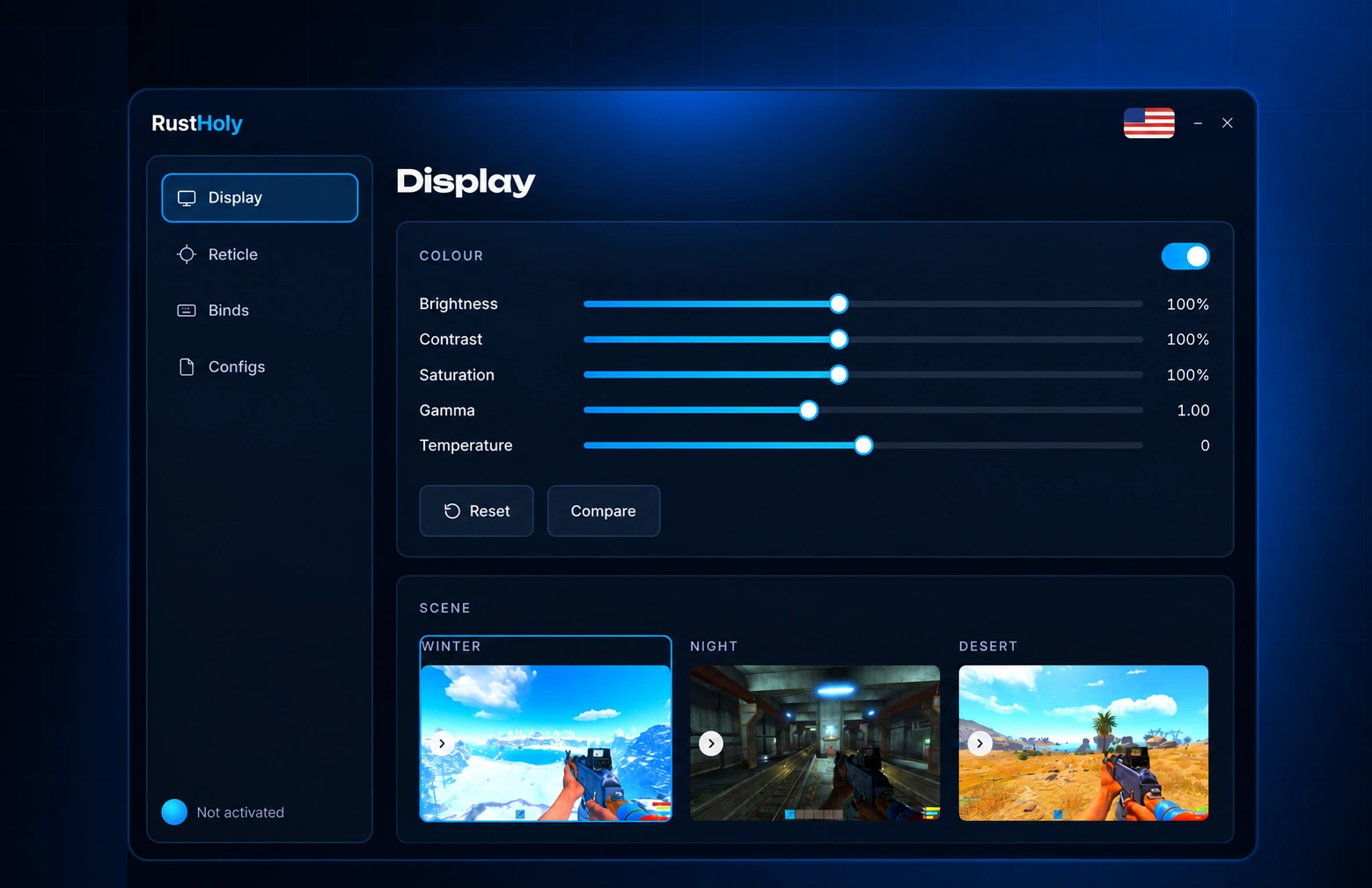Select the Desert scene thumbnail
Image resolution: width=1372 pixels, height=888 pixels.
click(1083, 743)
